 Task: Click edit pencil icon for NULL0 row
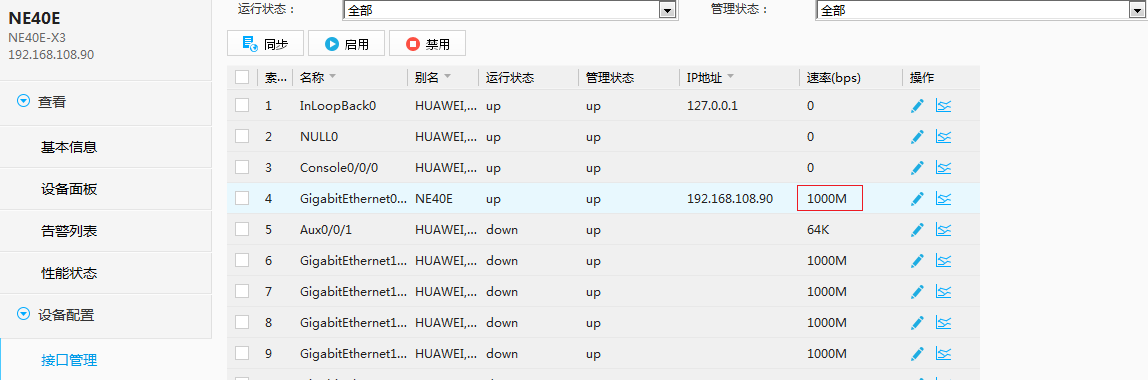pos(917,137)
